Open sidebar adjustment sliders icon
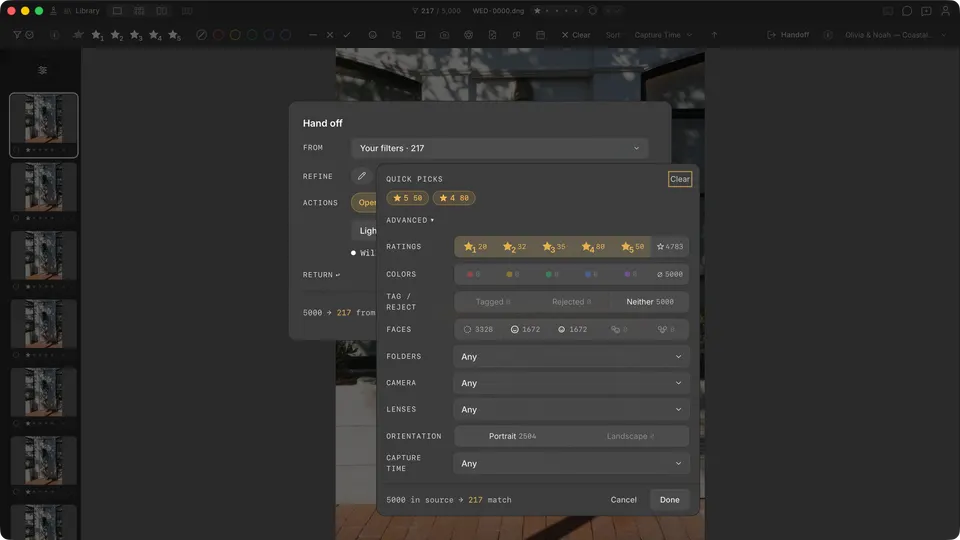 (42, 70)
